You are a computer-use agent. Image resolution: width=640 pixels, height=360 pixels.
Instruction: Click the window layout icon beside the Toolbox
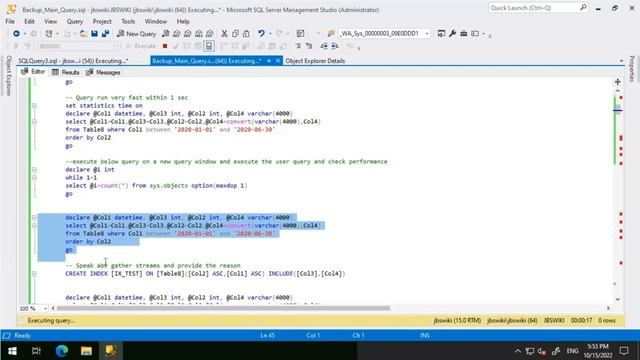point(475,33)
